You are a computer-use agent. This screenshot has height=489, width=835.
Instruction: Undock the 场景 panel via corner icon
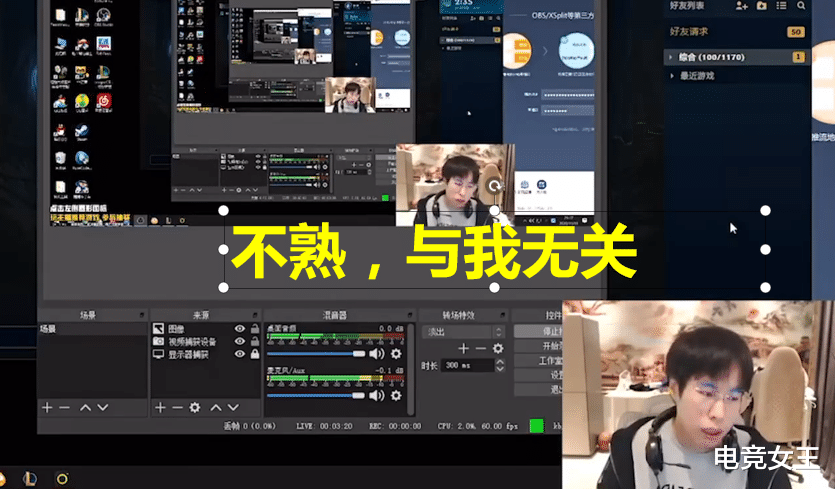tap(142, 315)
